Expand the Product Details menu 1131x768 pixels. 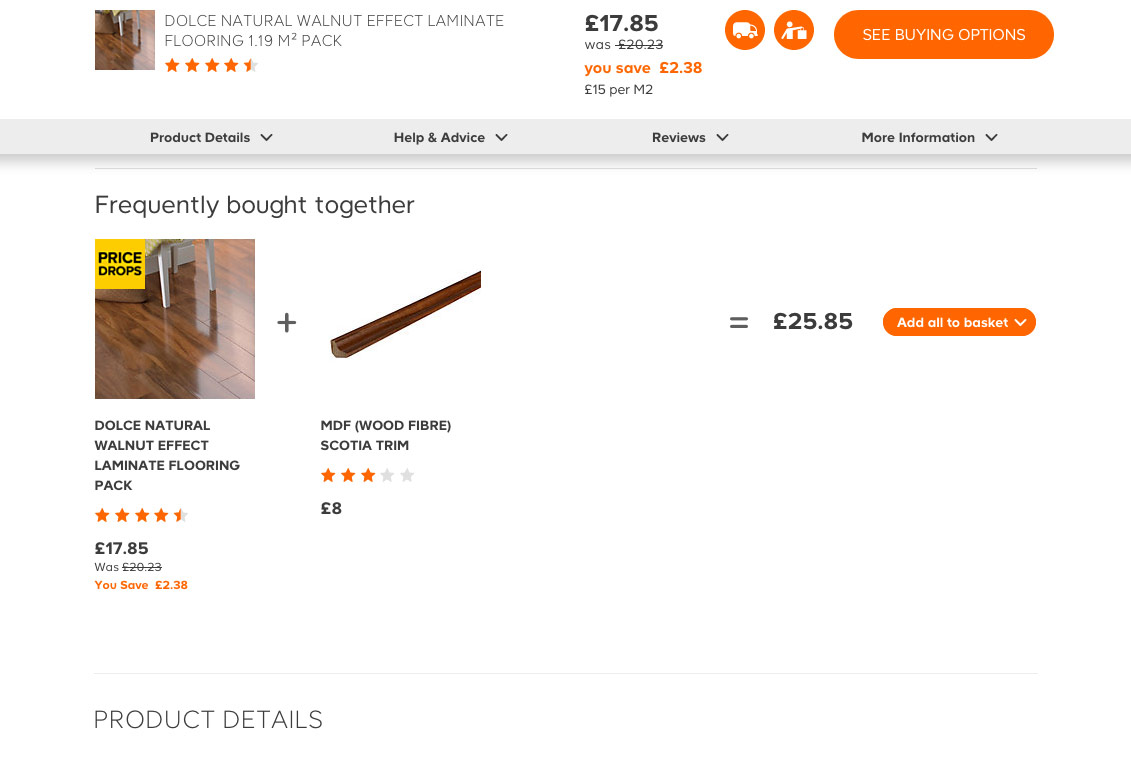[211, 138]
